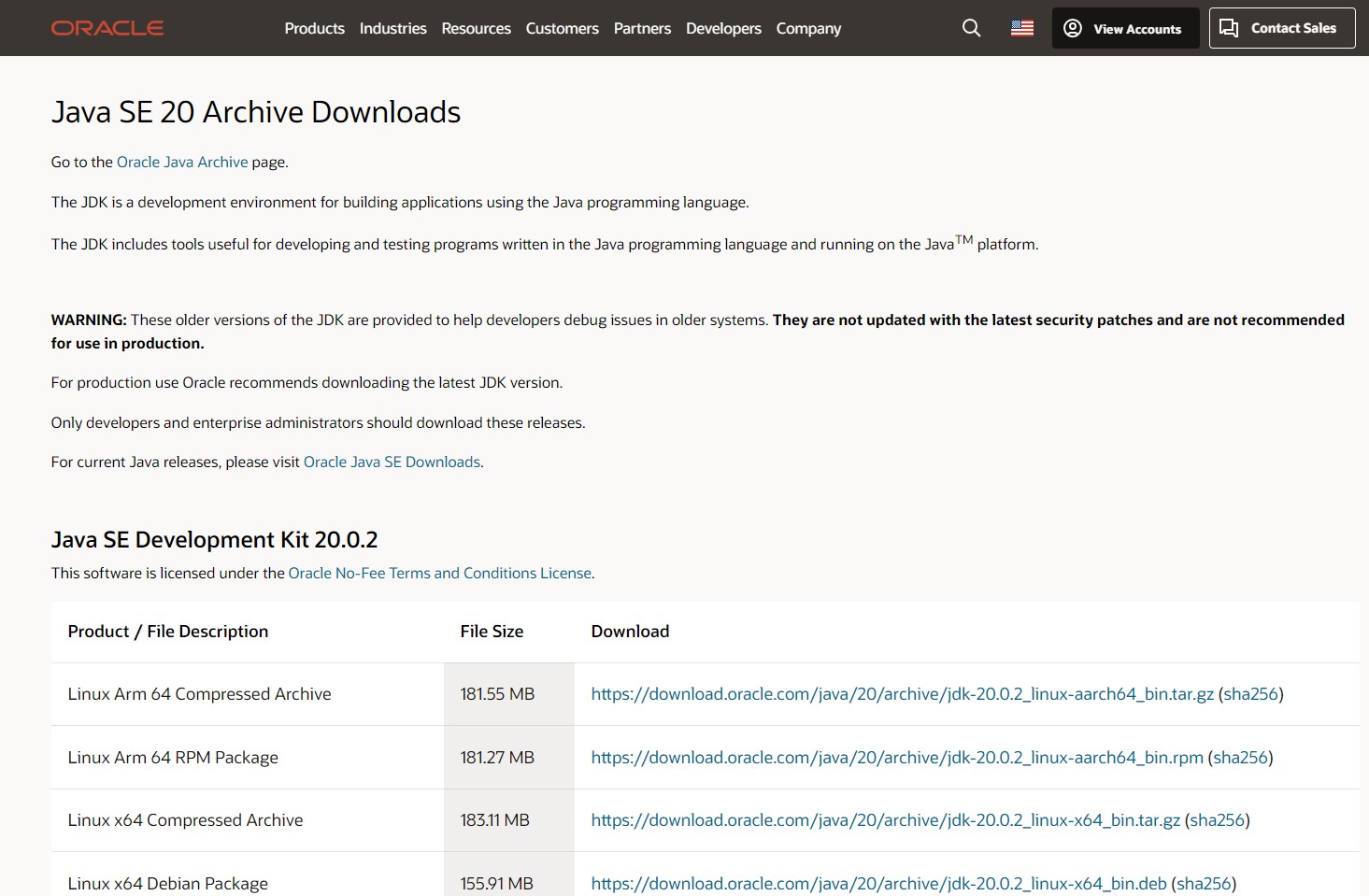Open the Industries menu
The width and height of the screenshot is (1369, 896).
point(392,28)
